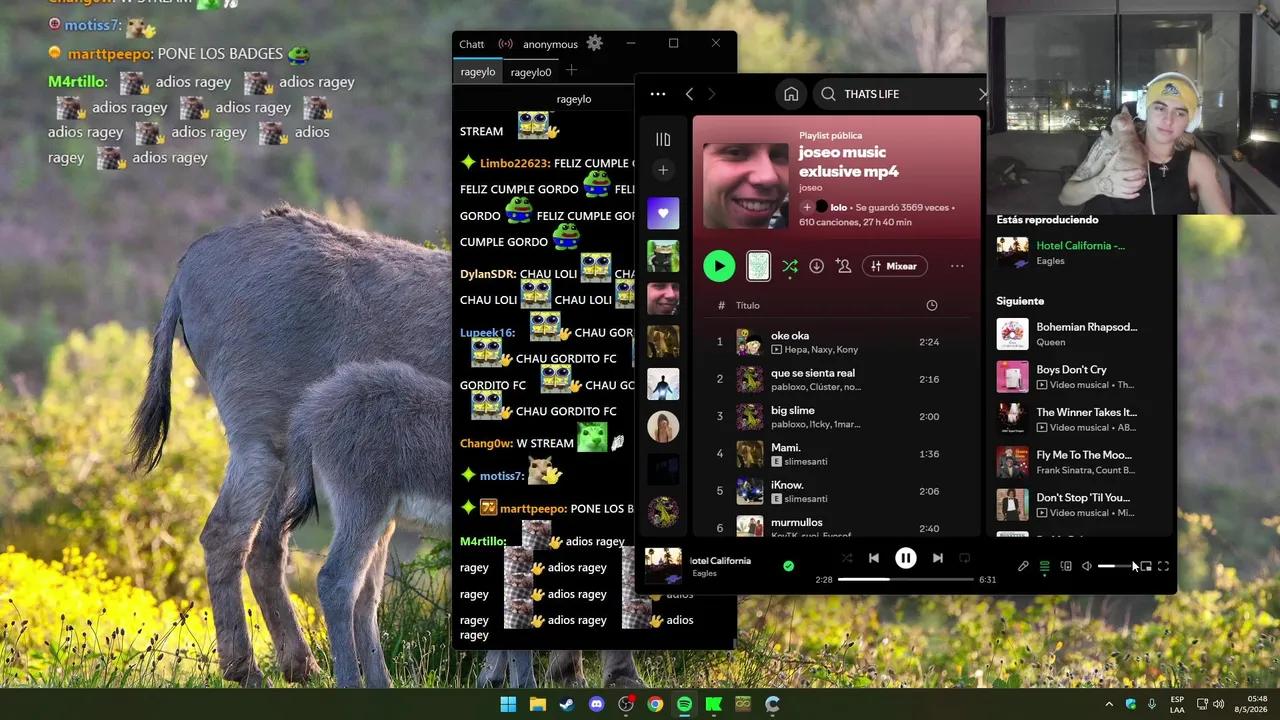The image size is (1280, 720).
Task: Toggle shuffle for the playlist
Action: 790,266
